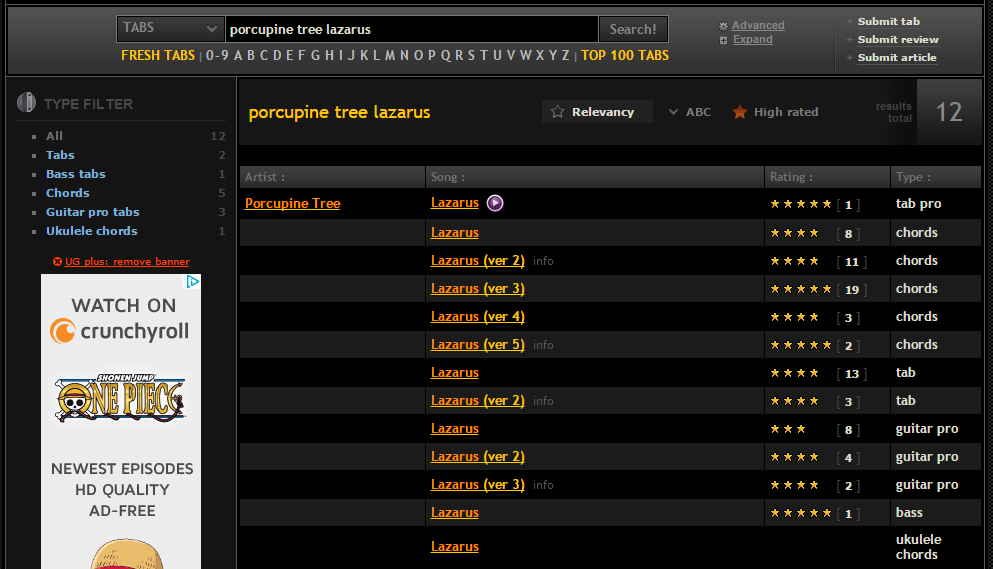Open the FRESH TABS section
This screenshot has width=993, height=569.
coord(158,55)
